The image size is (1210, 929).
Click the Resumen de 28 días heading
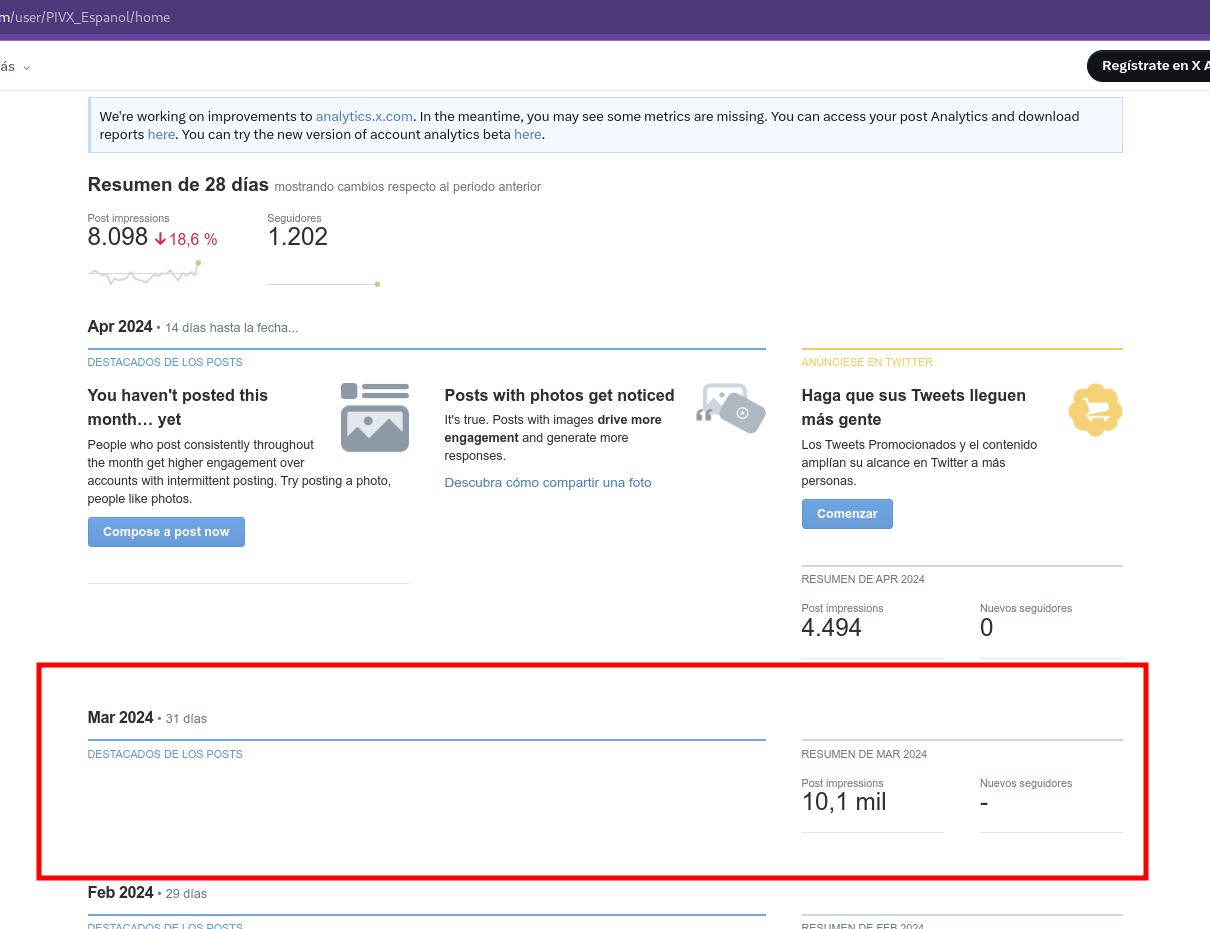pyautogui.click(x=178, y=185)
